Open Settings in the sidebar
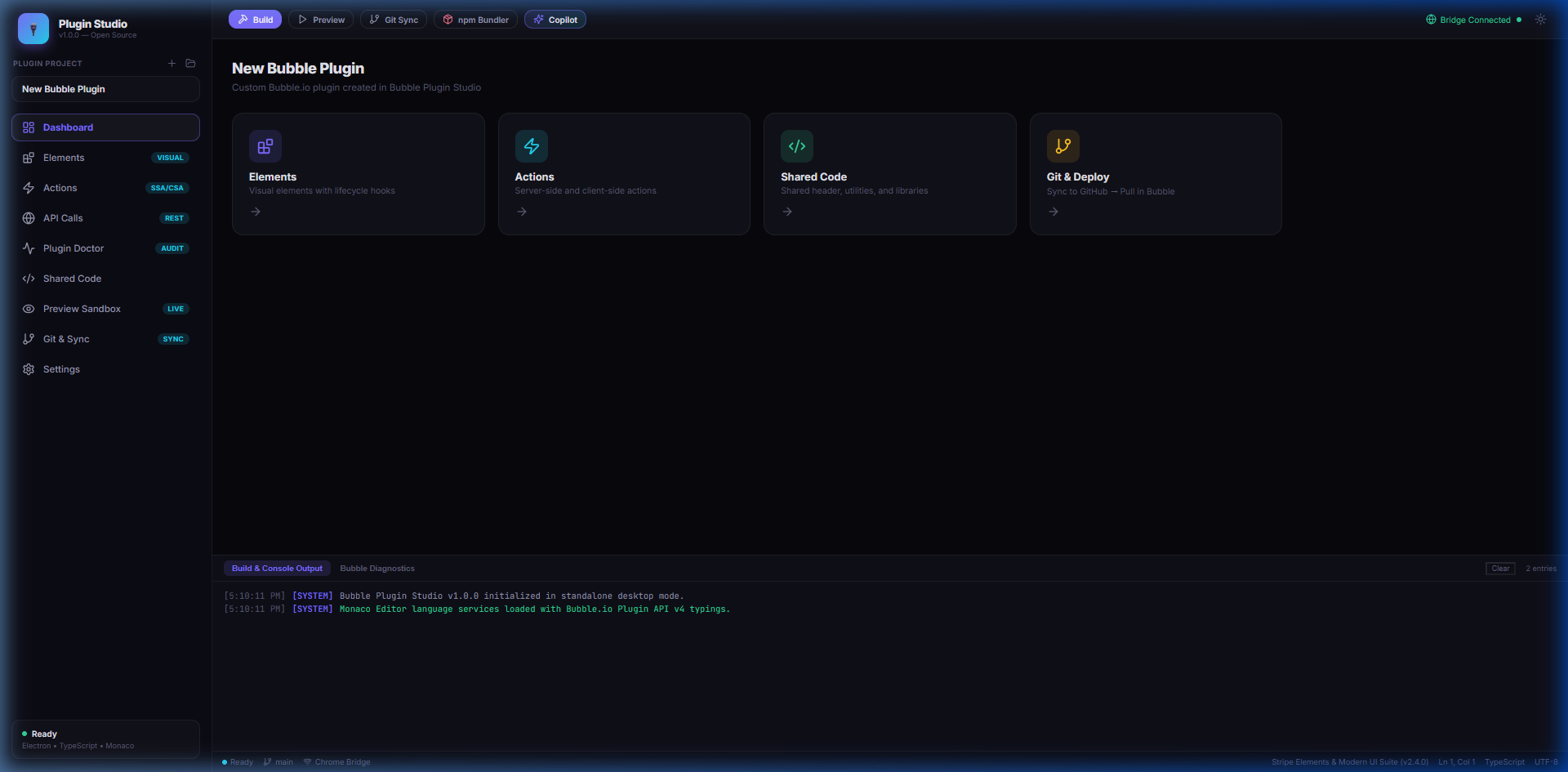This screenshot has height=772, width=1568. click(x=105, y=369)
